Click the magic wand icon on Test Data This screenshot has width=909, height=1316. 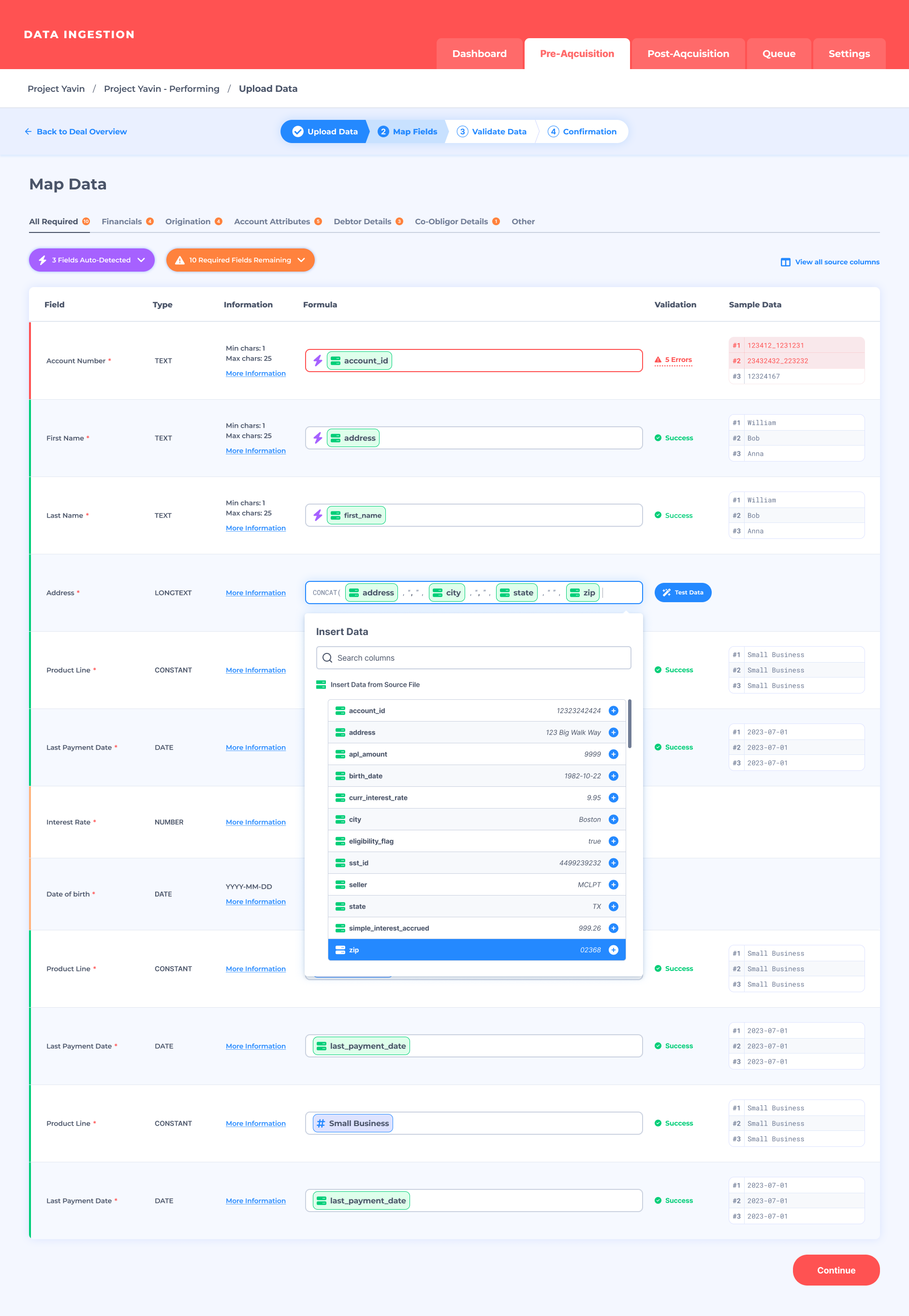pos(666,593)
